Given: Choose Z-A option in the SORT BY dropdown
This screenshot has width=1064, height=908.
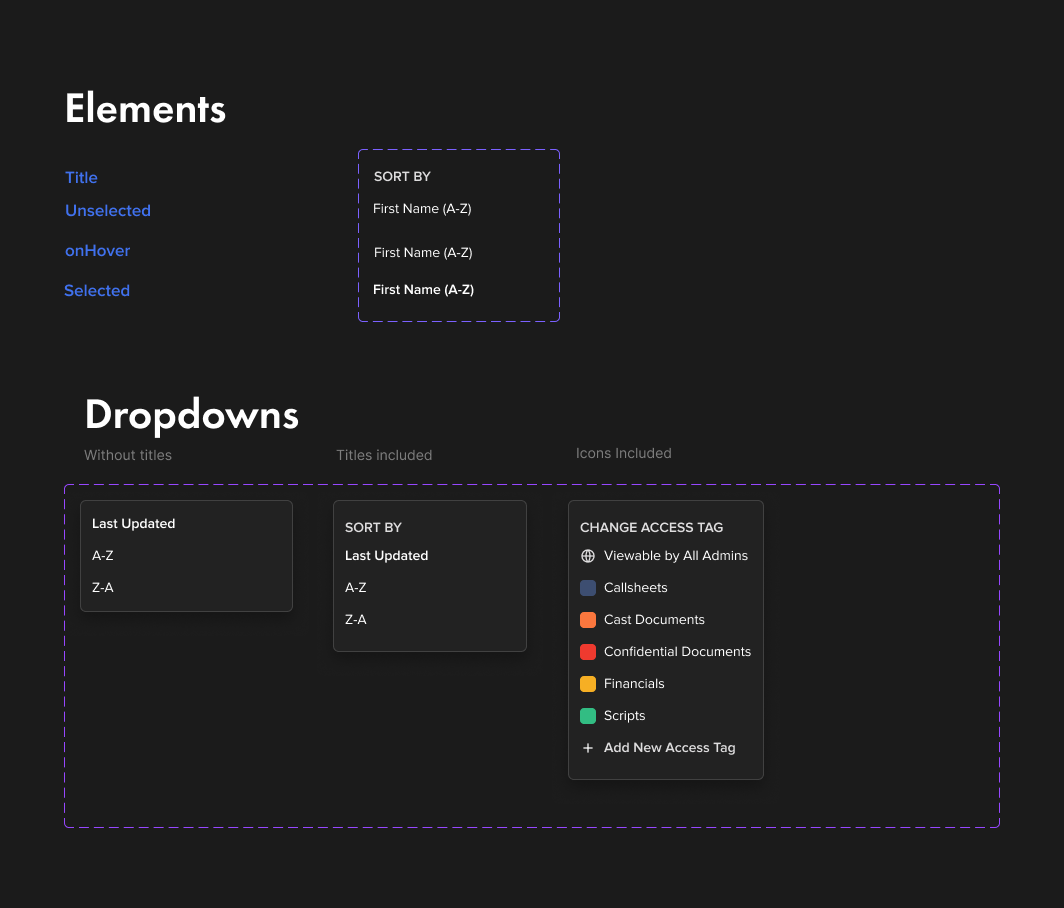Looking at the screenshot, I should (356, 619).
